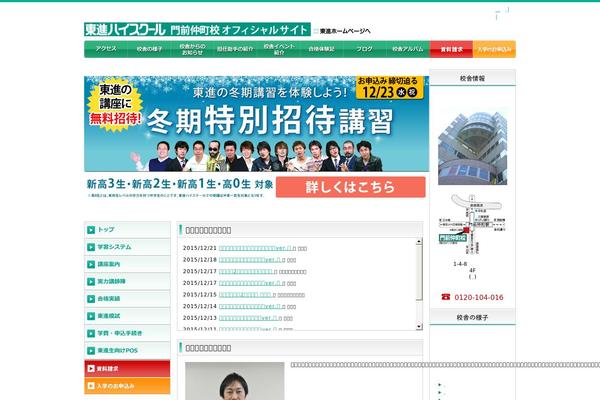Click the phone number 0120-104-016
This screenshot has width=600, height=400.
pyautogui.click(x=479, y=297)
